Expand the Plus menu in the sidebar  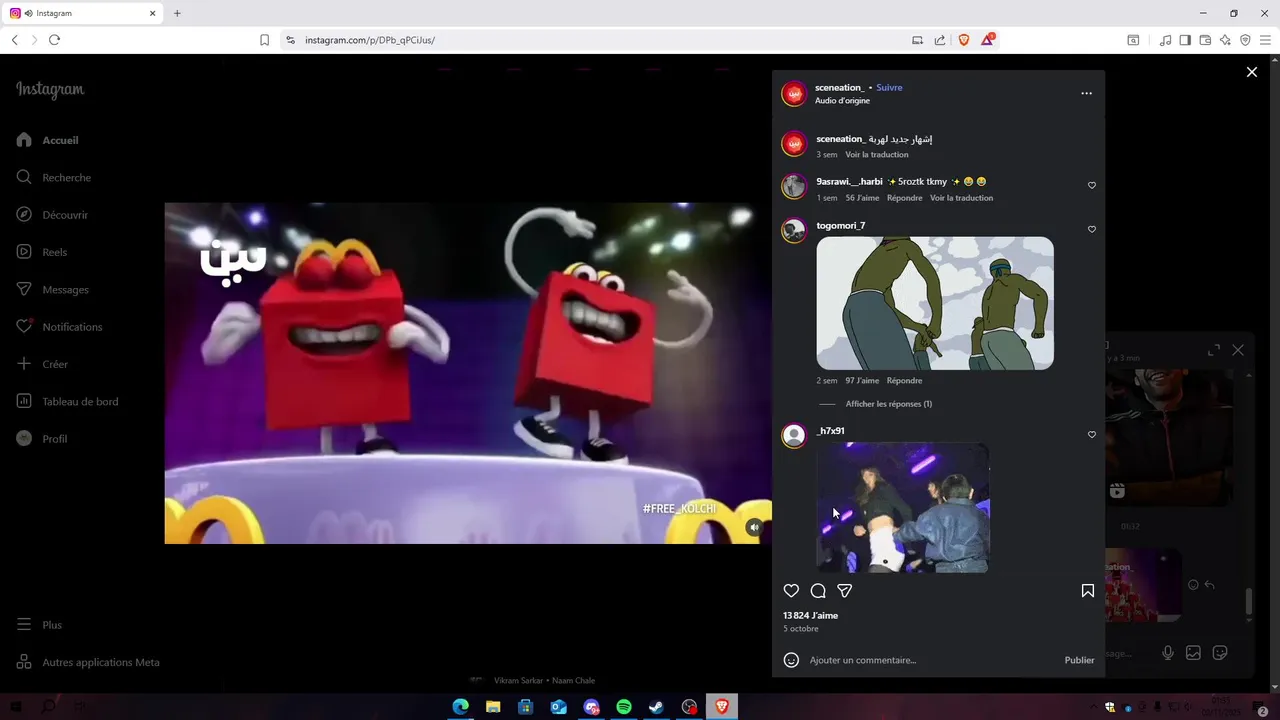click(52, 625)
